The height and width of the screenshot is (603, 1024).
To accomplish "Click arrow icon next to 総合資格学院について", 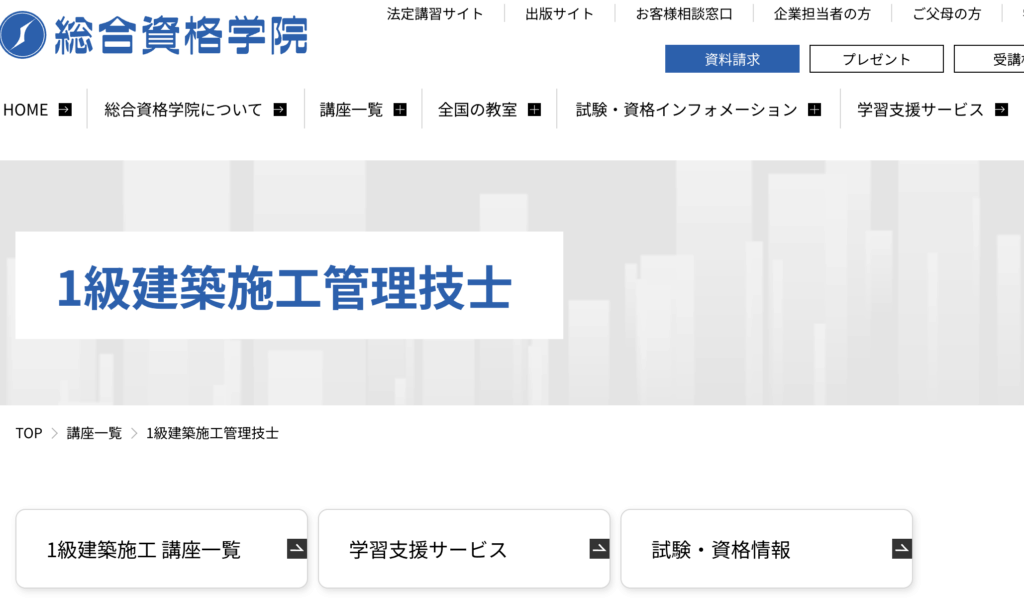I will [x=280, y=110].
